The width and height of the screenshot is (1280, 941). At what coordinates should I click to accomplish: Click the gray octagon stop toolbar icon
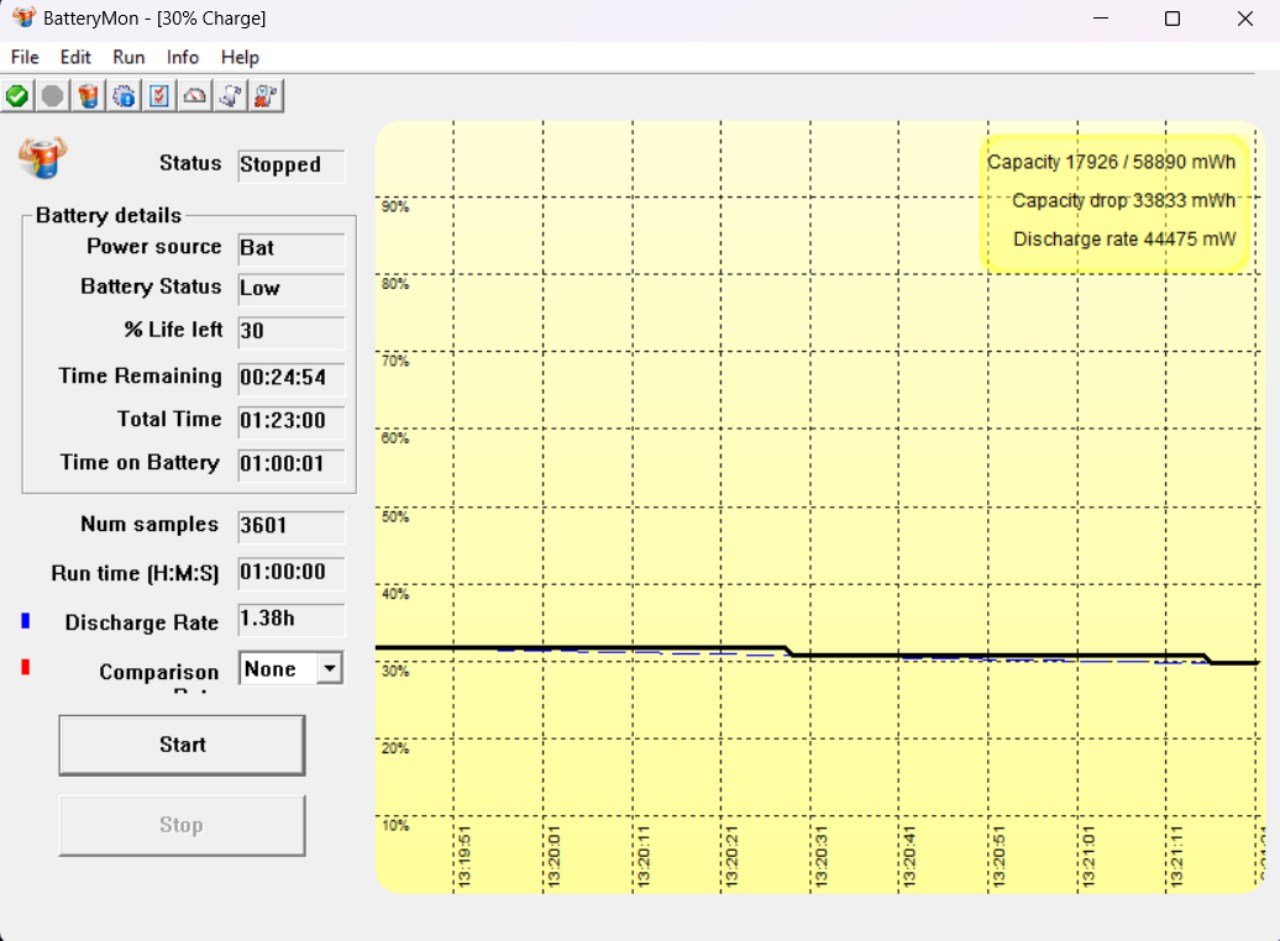pos(53,96)
